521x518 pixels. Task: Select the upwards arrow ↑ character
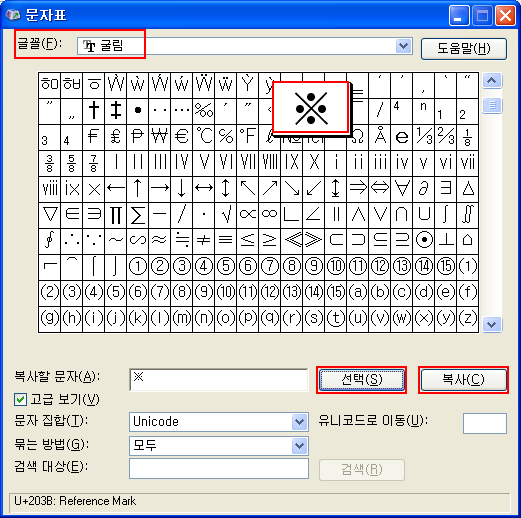138,189
